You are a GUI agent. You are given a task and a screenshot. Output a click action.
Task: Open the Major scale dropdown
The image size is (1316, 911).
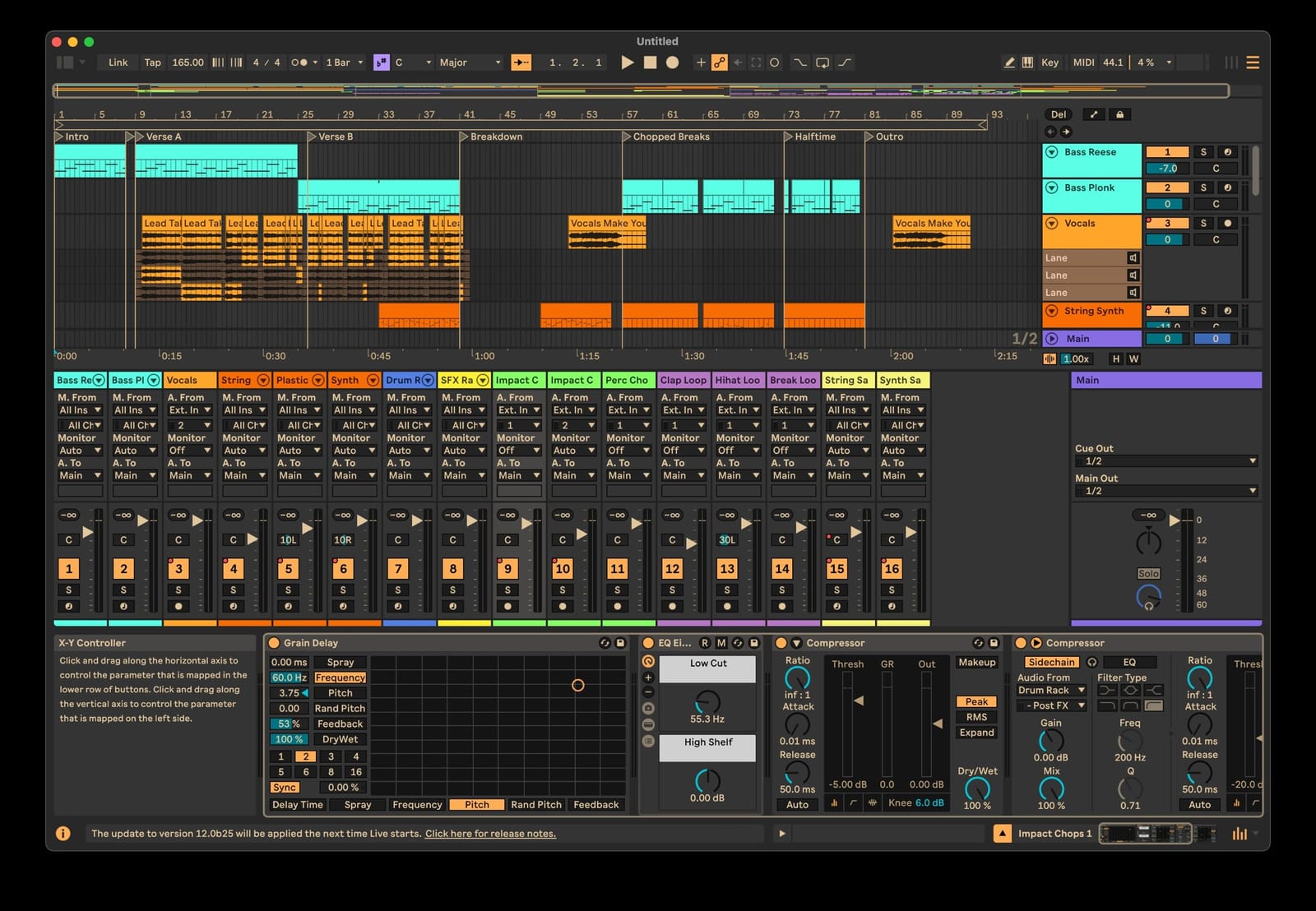pyautogui.click(x=469, y=62)
